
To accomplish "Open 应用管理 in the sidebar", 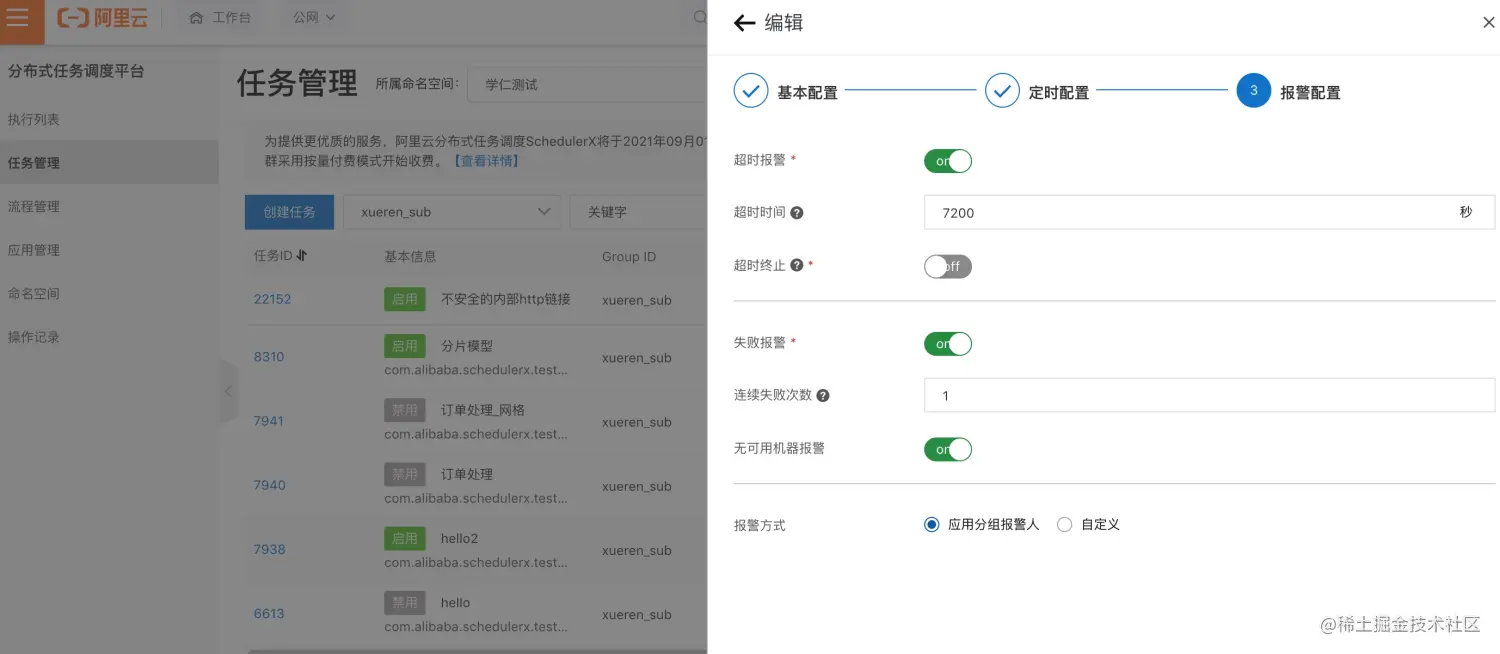I will pos(34,250).
